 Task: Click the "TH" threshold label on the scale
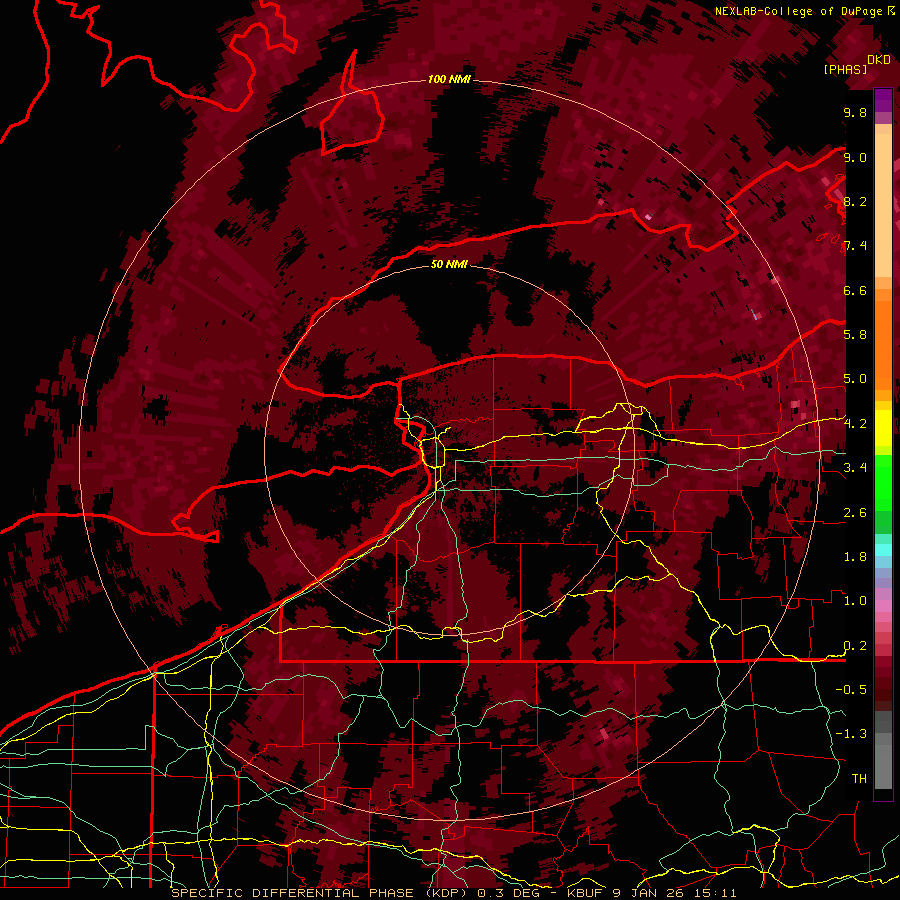point(859,778)
